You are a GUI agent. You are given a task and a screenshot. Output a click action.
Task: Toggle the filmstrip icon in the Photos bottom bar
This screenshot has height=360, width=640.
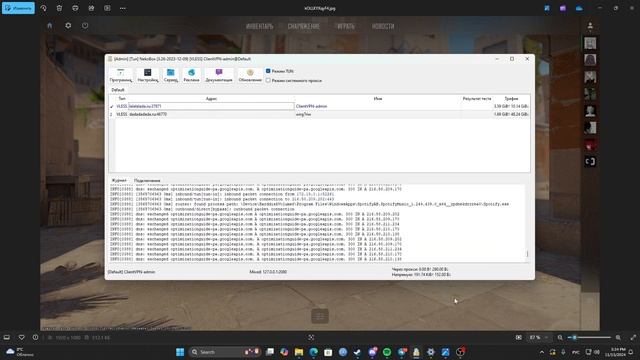[x=7, y=338]
